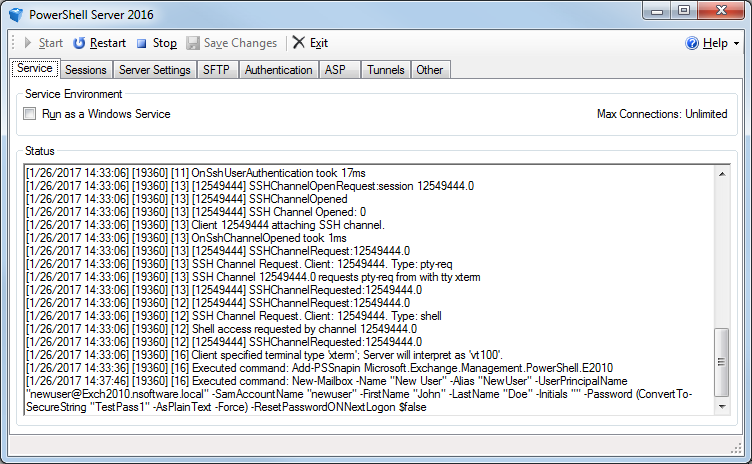Click the 'OnSshUserAuthentication took 17ms' log line
752x464 pixels.
coord(196,173)
